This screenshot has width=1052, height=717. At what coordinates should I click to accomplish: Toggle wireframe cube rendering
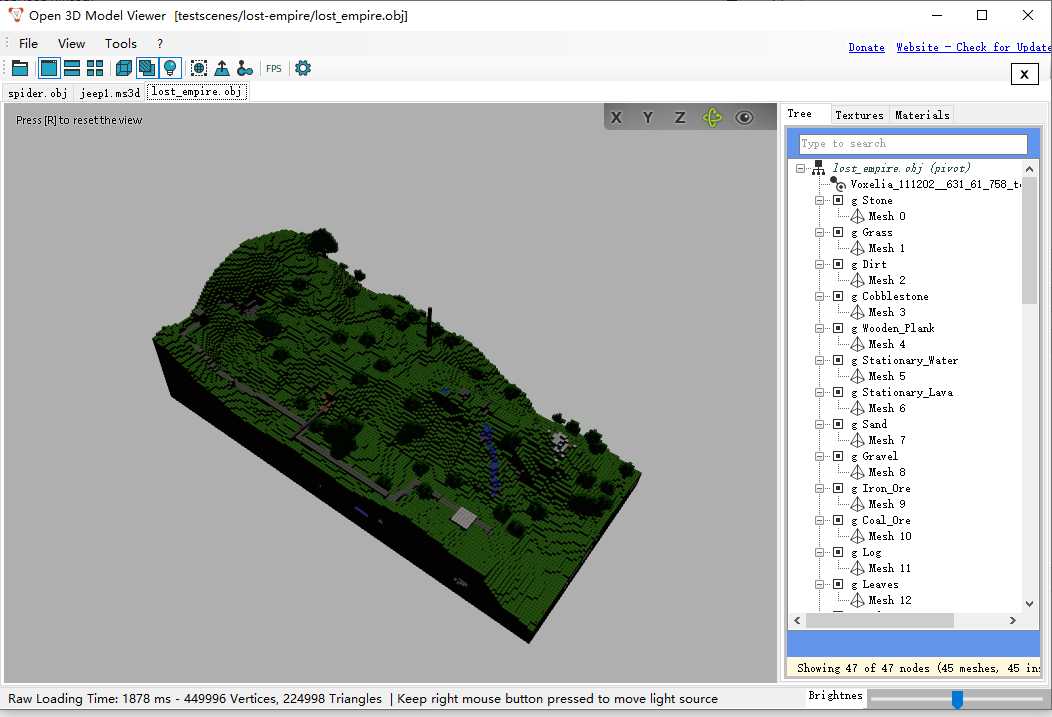124,68
